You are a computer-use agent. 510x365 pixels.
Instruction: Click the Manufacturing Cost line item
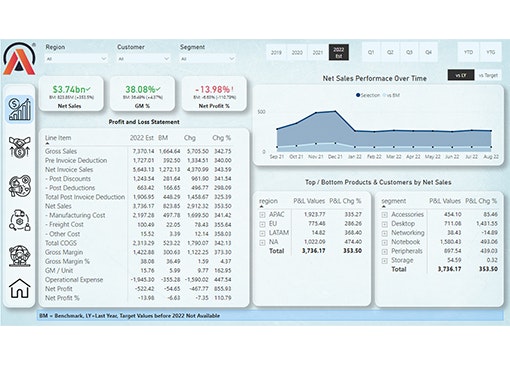(x=75, y=215)
